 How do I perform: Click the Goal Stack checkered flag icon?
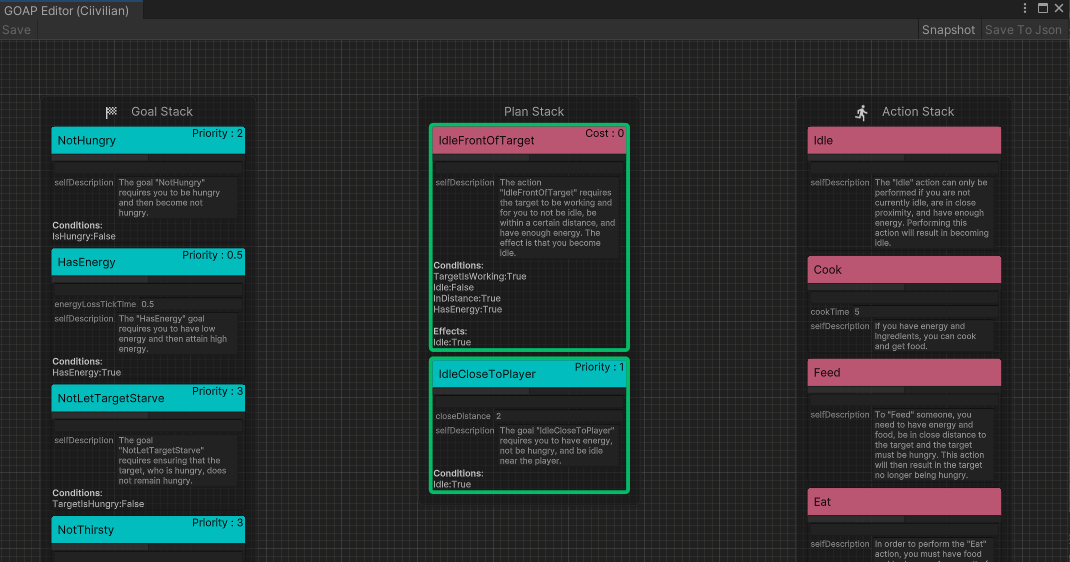pos(112,112)
